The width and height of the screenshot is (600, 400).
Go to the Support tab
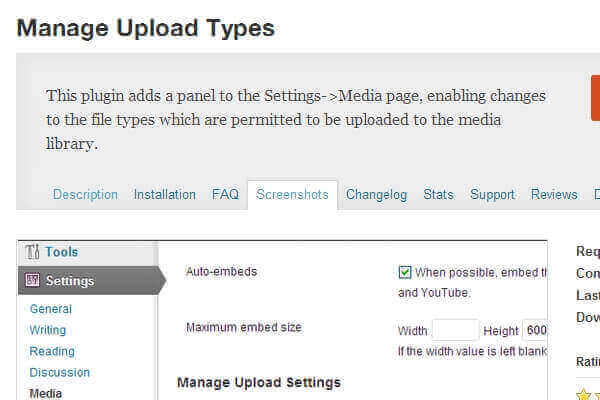[492, 195]
